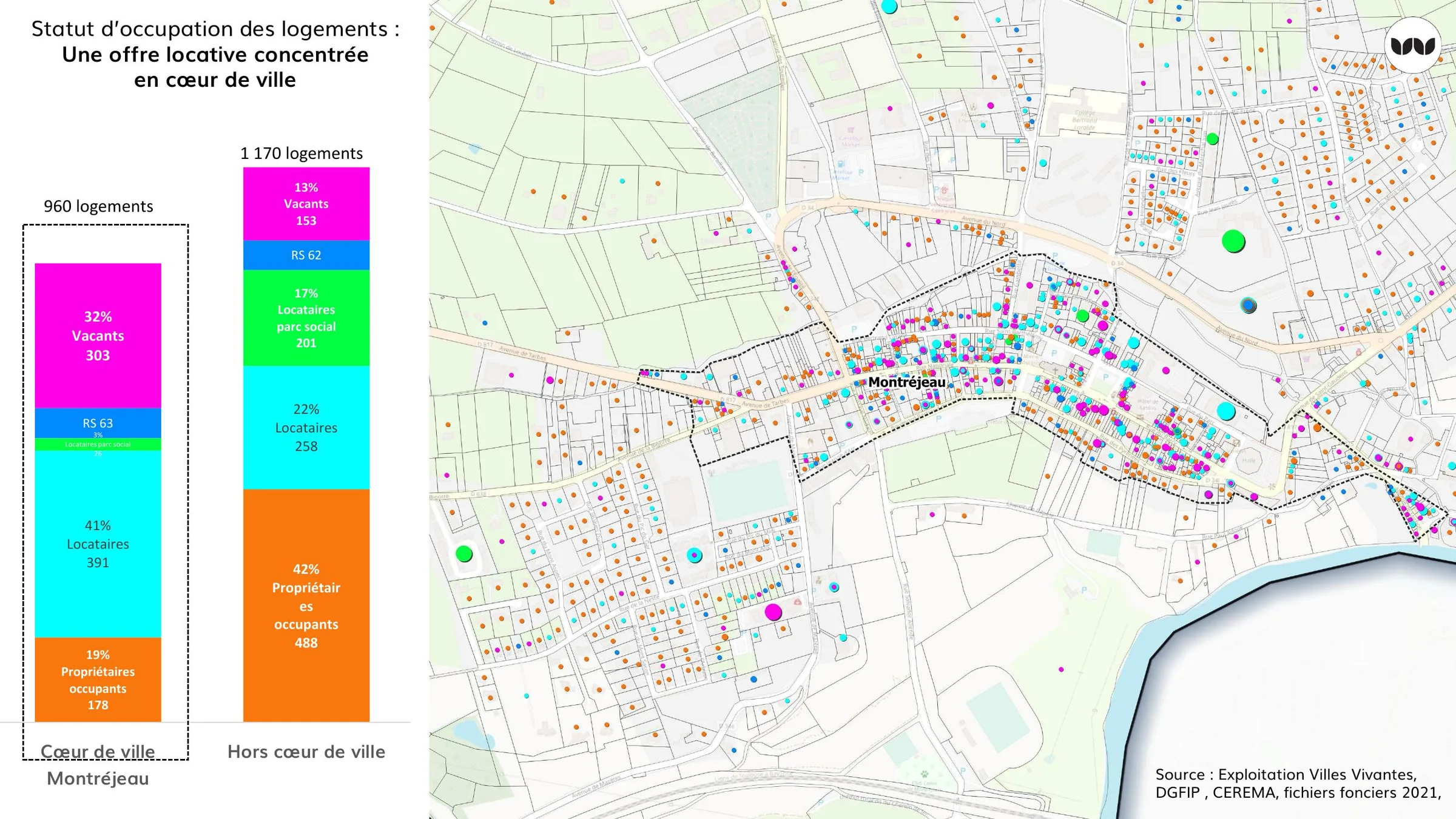Click the thin green Locataires parc social 26 segment
The height and width of the screenshot is (819, 1456).
(x=98, y=445)
